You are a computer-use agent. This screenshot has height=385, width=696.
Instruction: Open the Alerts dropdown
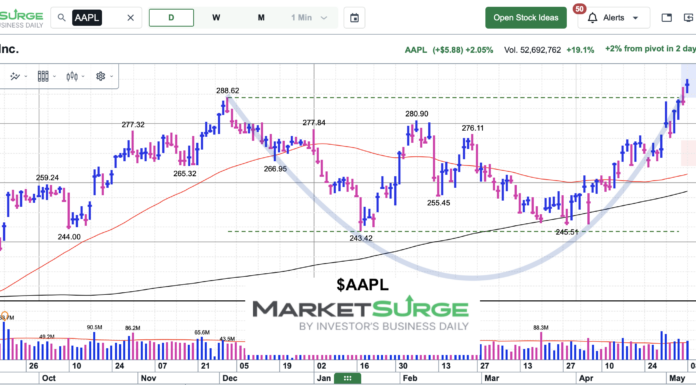click(x=614, y=18)
